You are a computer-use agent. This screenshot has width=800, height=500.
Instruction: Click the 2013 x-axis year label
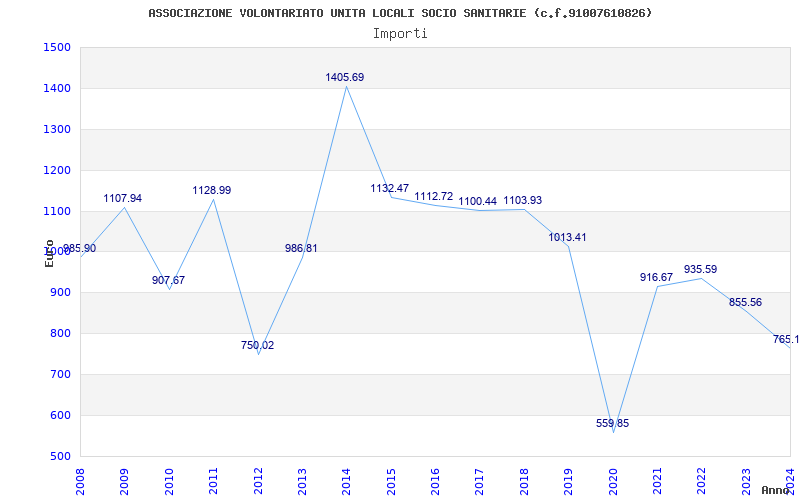[x=302, y=482]
